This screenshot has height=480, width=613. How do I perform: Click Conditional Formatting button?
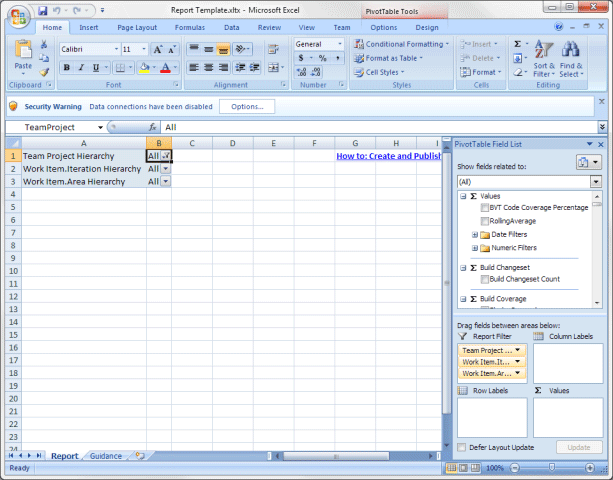[x=401, y=44]
